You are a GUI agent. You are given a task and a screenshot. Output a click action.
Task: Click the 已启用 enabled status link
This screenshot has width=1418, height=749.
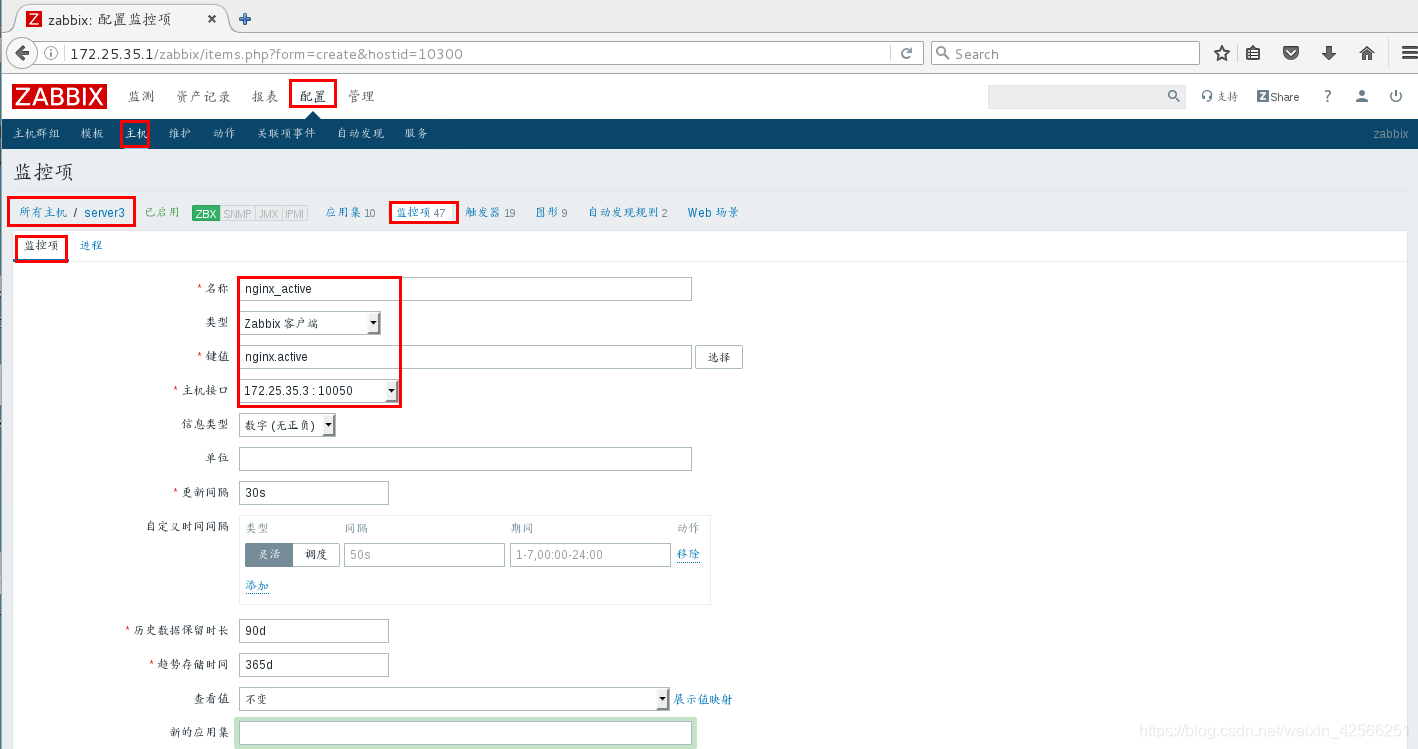162,212
